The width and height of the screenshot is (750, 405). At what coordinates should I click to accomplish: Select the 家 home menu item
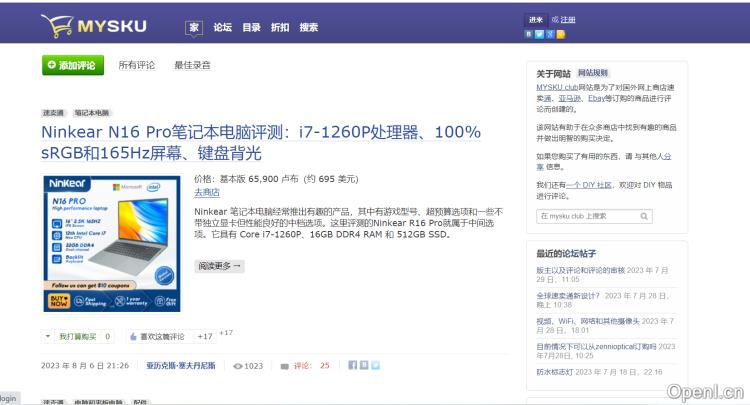tap(194, 27)
